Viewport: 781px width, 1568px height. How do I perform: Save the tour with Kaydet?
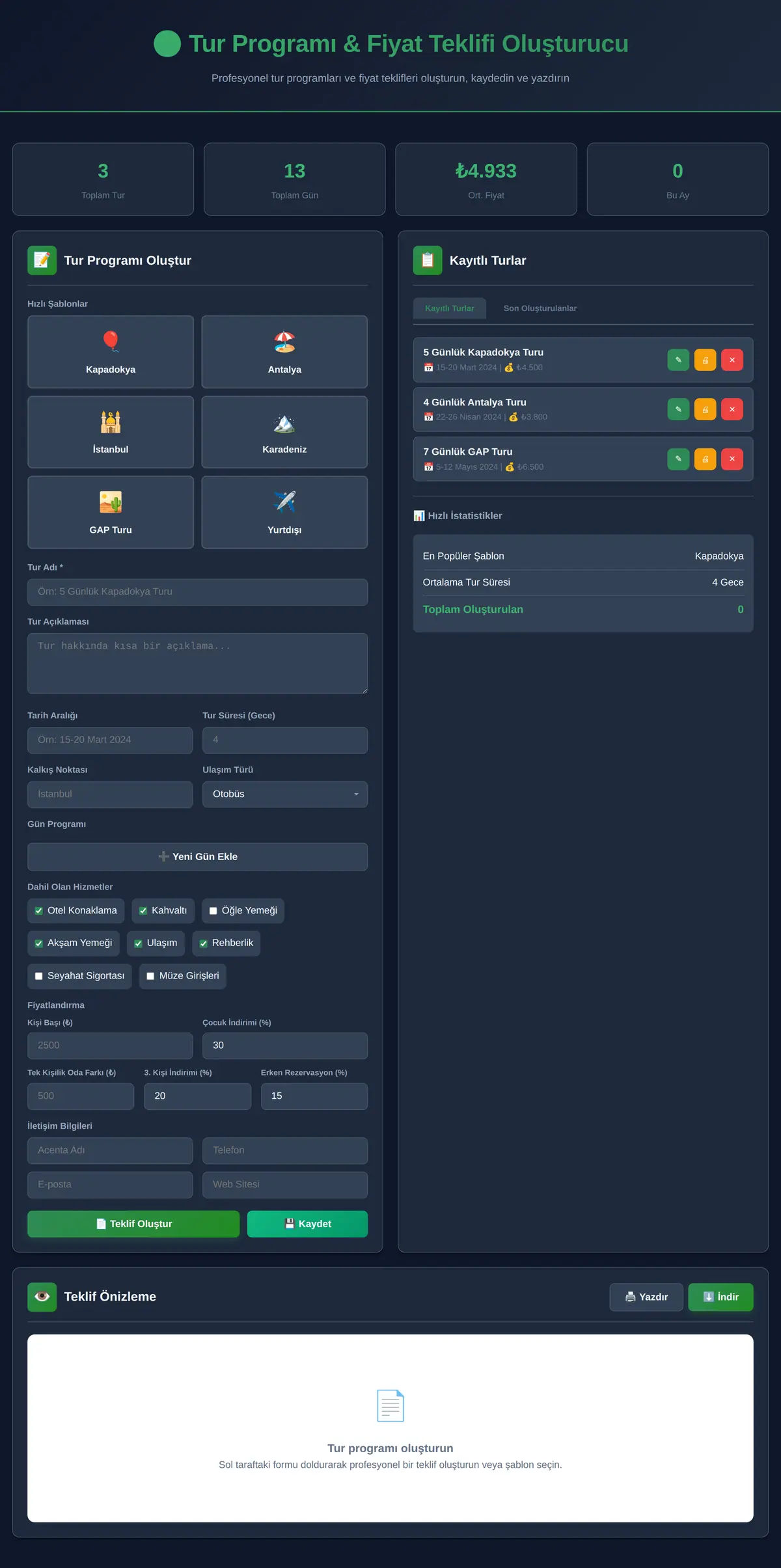[307, 1224]
